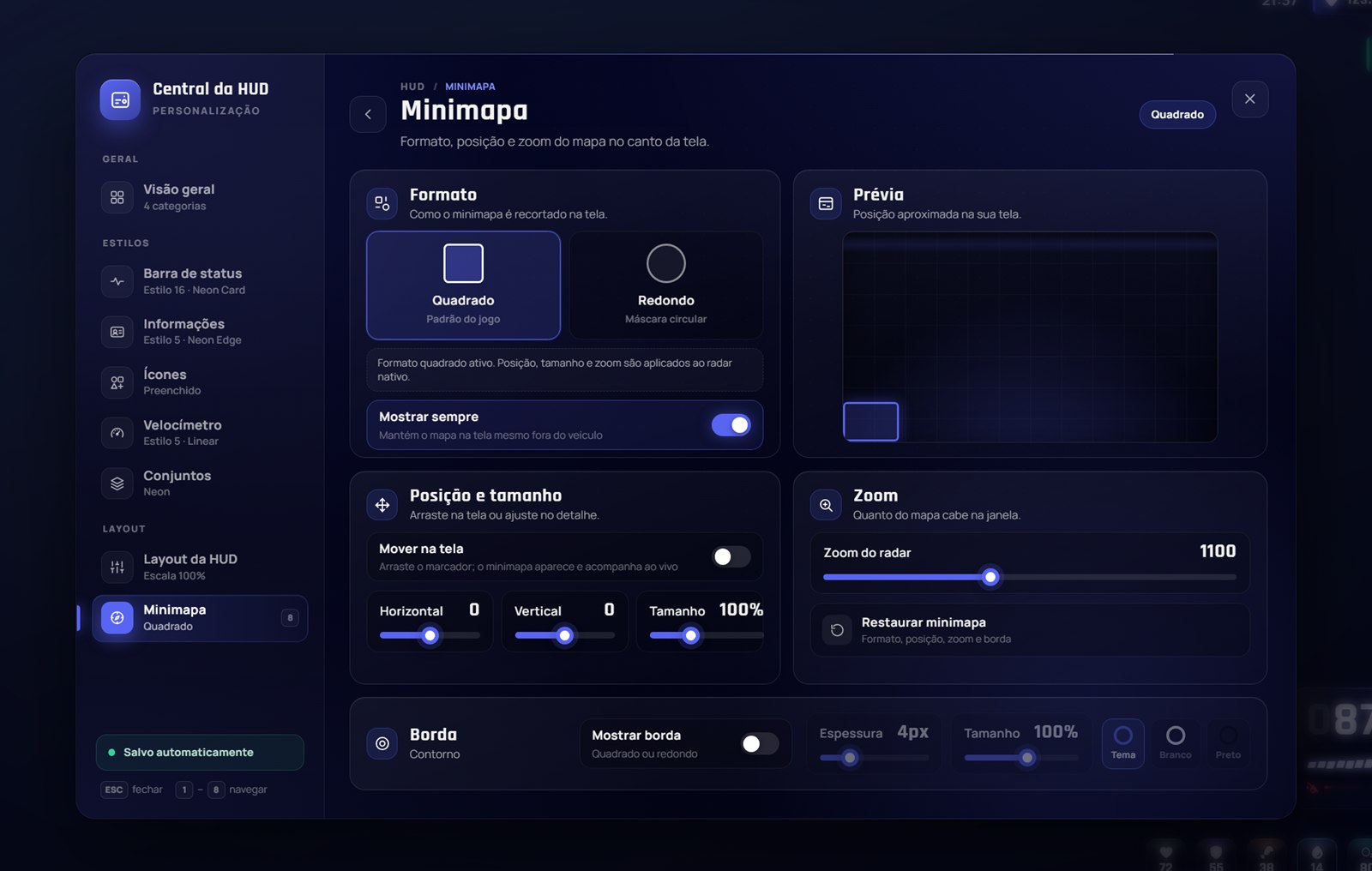Click the Borda Tamanho slider handle

pyautogui.click(x=1027, y=758)
